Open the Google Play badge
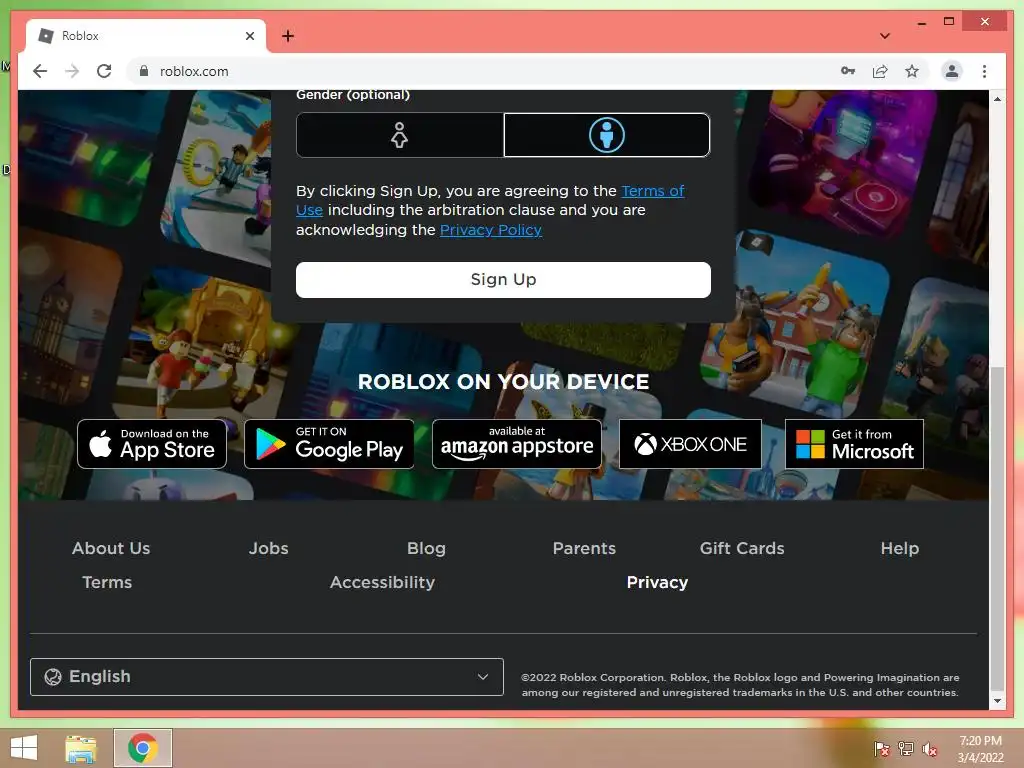Screen dimensions: 1024x768 click(328, 444)
